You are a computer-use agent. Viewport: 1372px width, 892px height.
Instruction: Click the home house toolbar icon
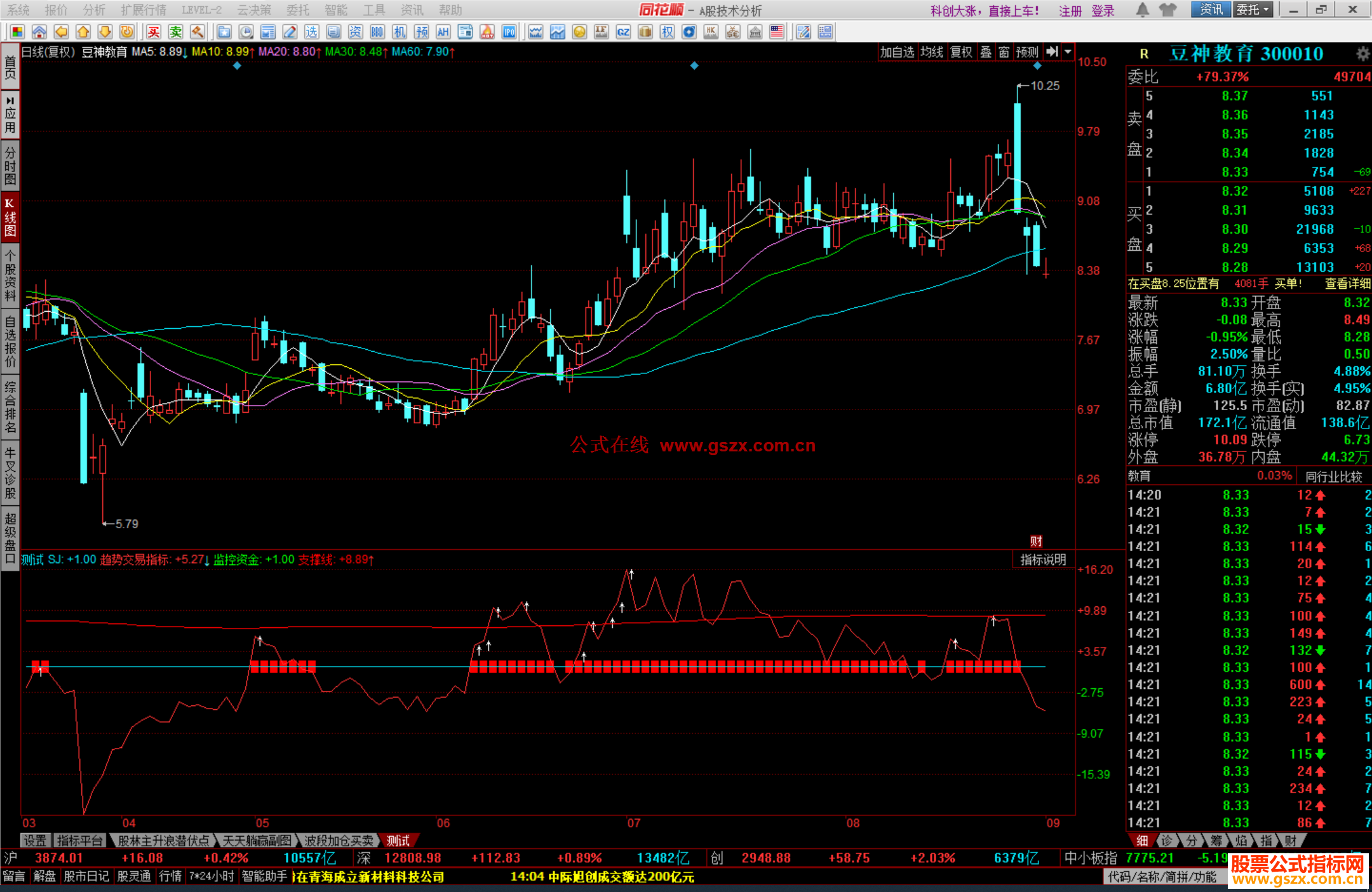(39, 32)
